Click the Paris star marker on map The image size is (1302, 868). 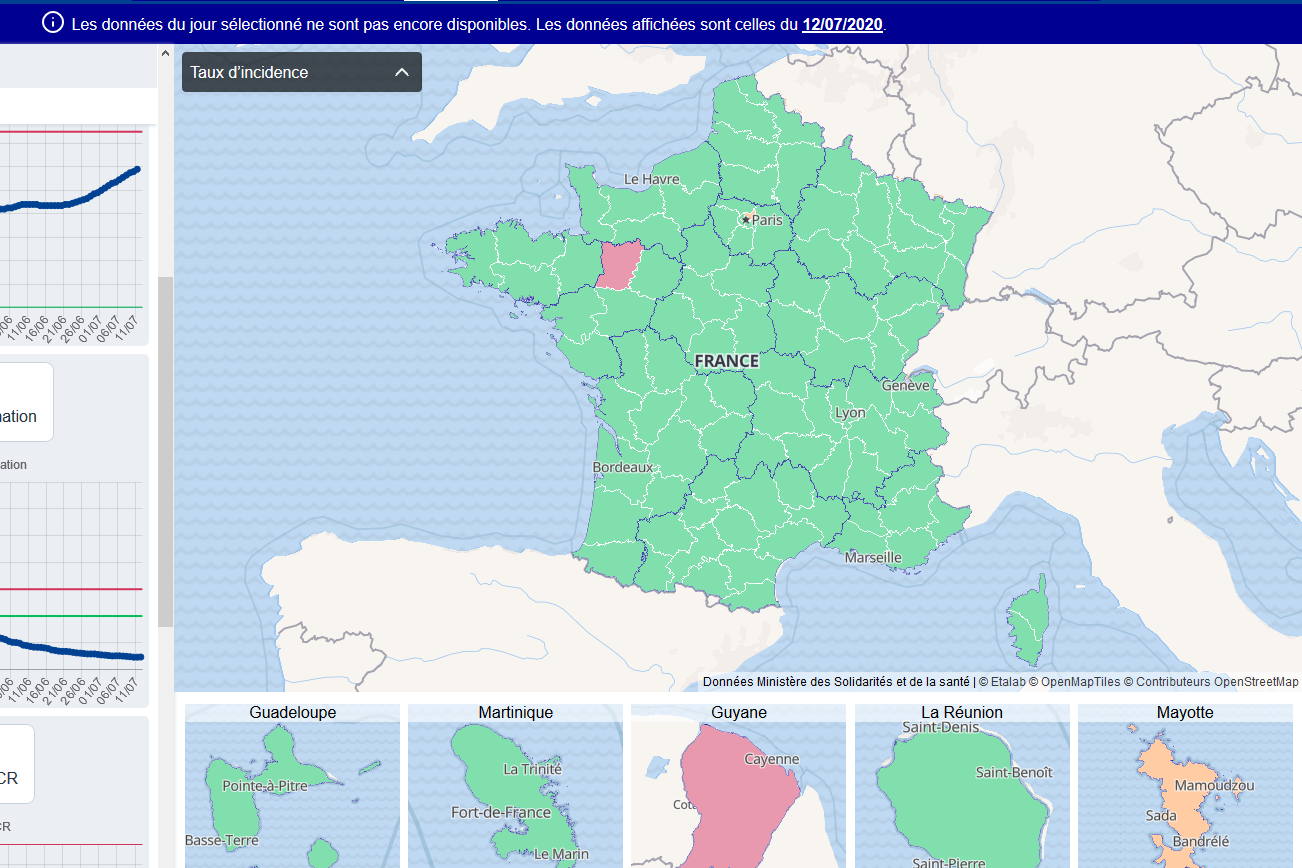tap(745, 219)
